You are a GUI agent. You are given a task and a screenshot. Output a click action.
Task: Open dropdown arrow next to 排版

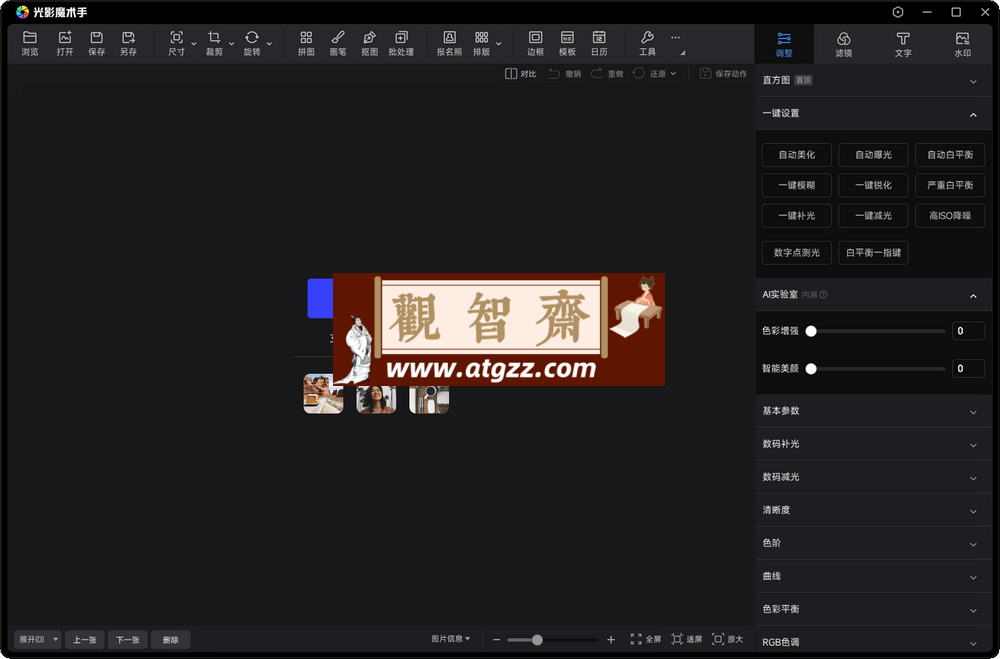tap(499, 43)
